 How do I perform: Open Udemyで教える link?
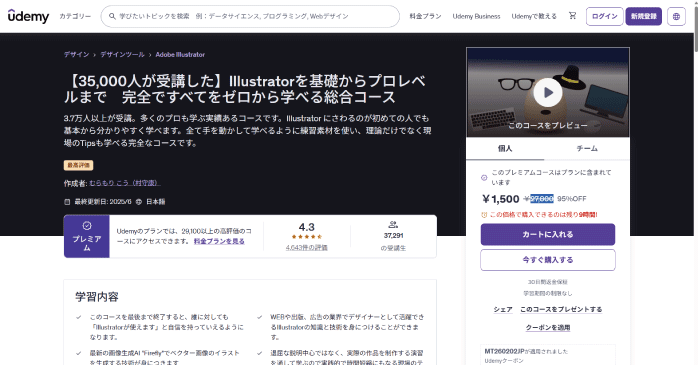tap(534, 16)
